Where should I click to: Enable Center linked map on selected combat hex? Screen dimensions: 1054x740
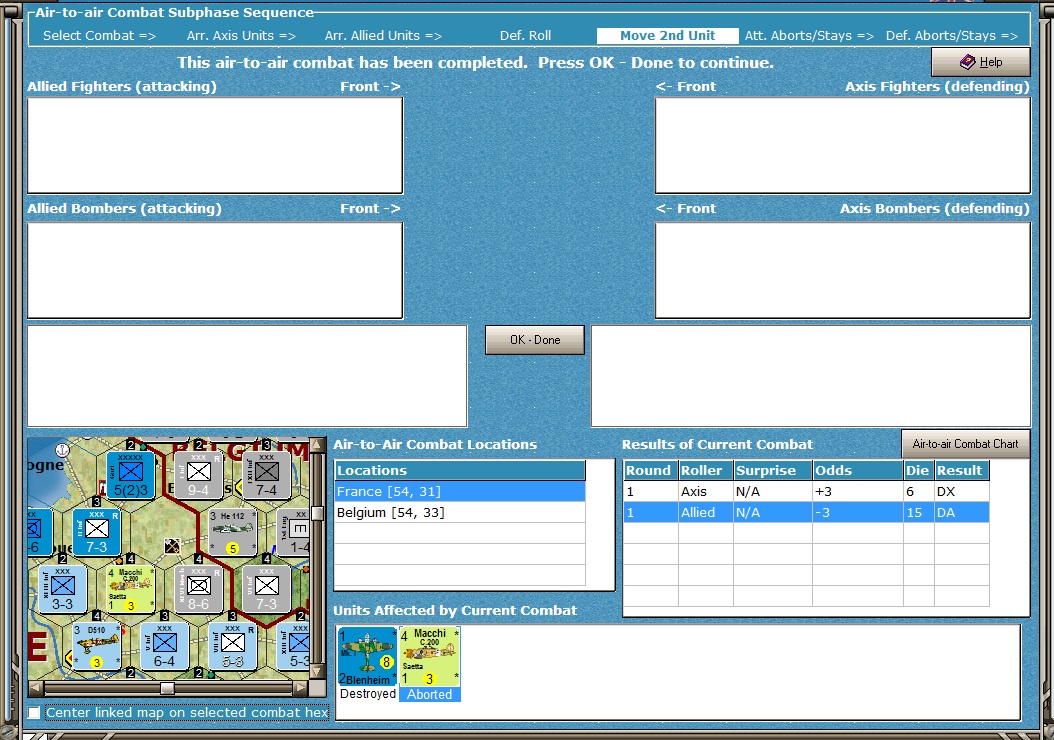34,712
